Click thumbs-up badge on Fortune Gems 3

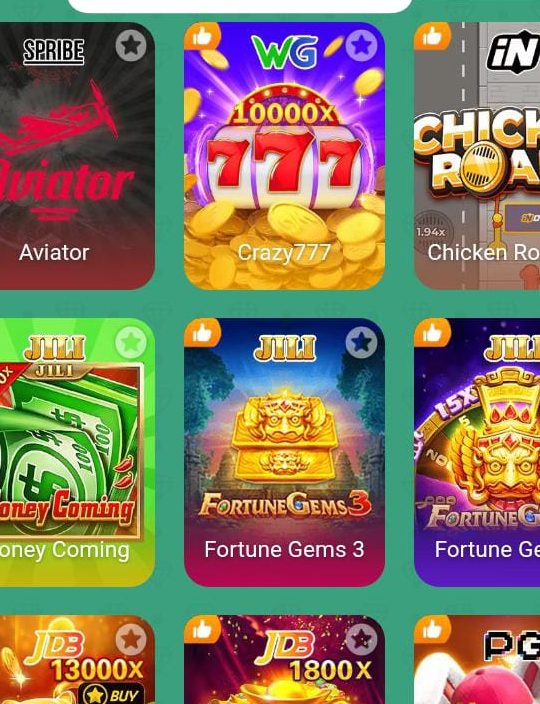(x=202, y=333)
